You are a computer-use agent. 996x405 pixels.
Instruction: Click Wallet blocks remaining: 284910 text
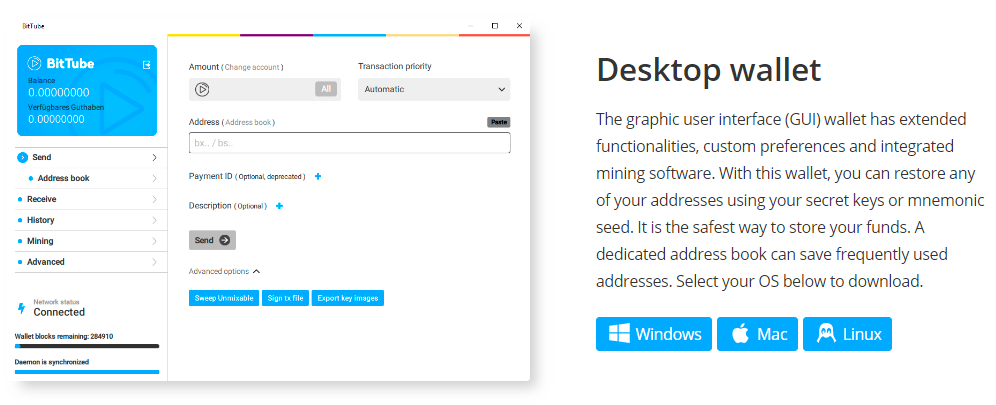point(64,336)
